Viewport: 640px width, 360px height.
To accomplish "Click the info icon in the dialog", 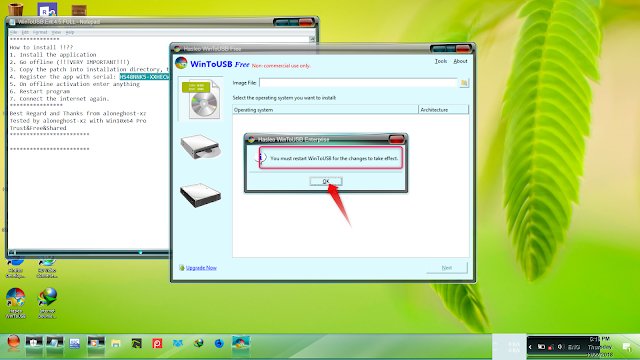I will coord(261,158).
